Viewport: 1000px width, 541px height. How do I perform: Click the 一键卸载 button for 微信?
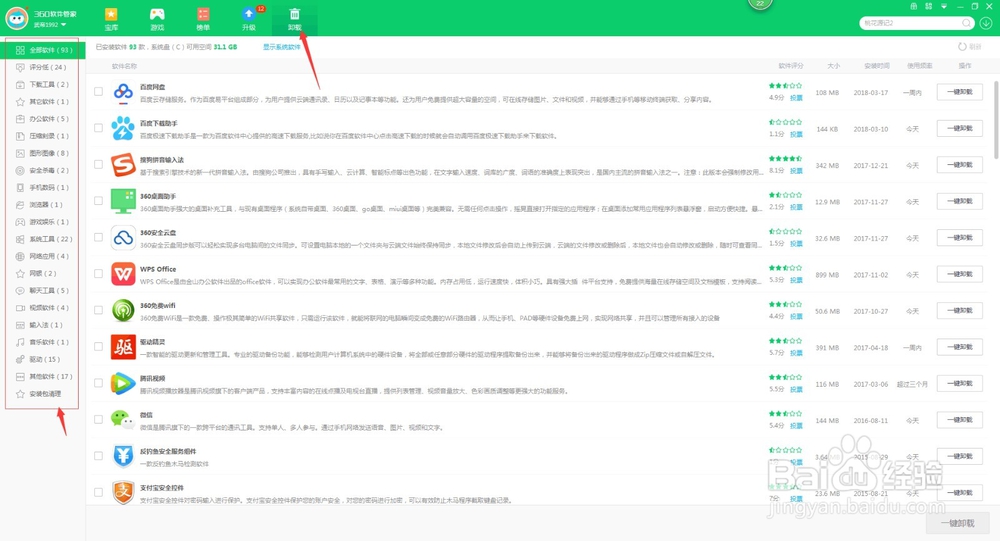(x=959, y=420)
